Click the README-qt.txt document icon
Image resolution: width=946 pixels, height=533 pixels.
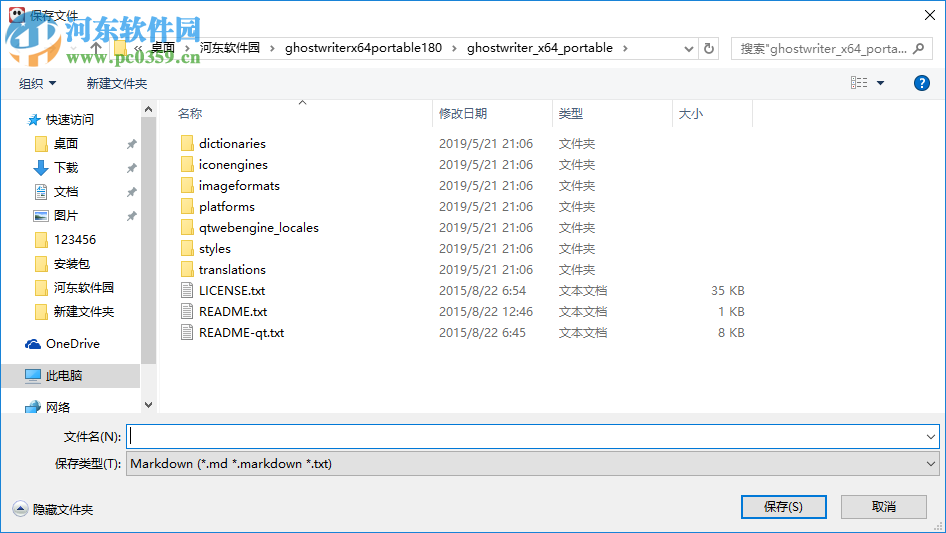[187, 333]
